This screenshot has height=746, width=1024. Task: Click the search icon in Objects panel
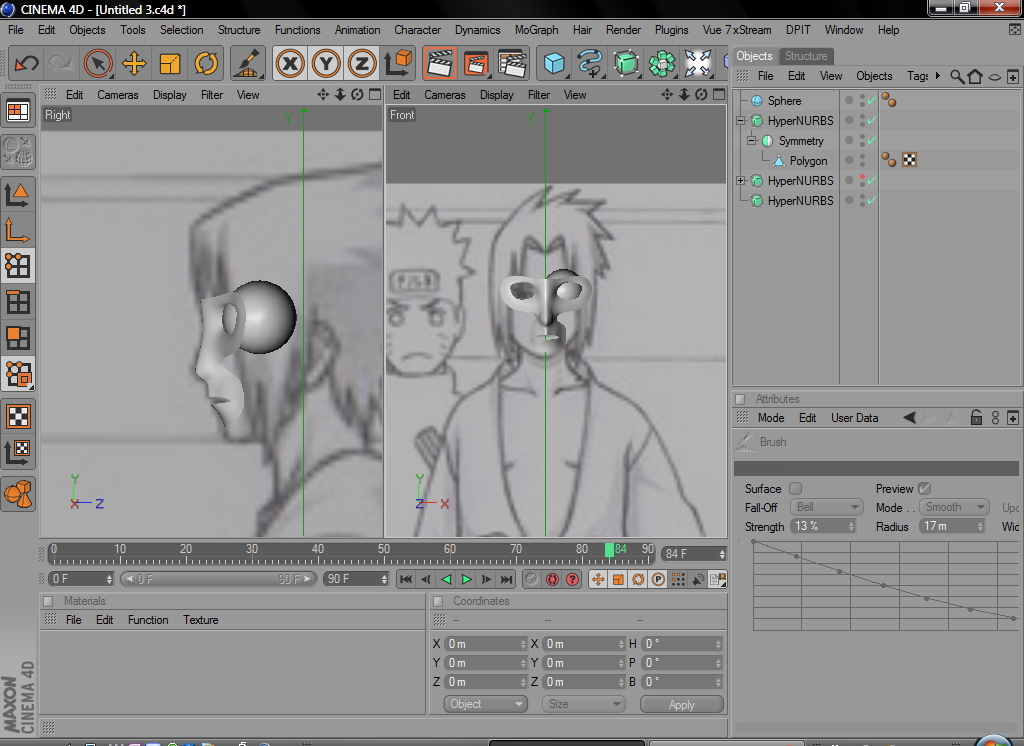click(957, 76)
